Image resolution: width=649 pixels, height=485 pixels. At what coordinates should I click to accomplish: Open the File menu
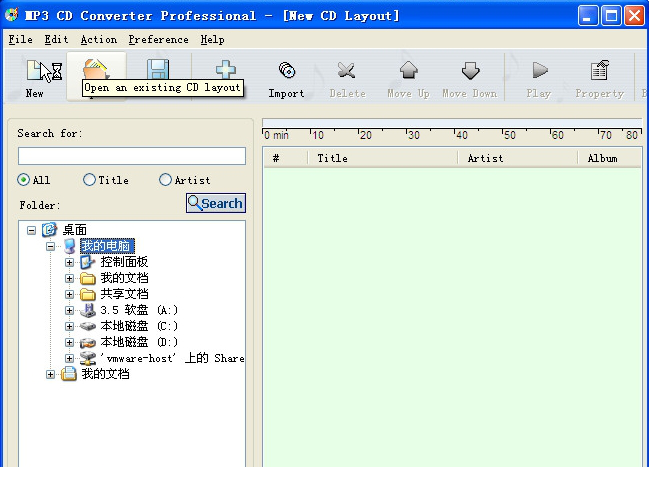pyautogui.click(x=21, y=40)
